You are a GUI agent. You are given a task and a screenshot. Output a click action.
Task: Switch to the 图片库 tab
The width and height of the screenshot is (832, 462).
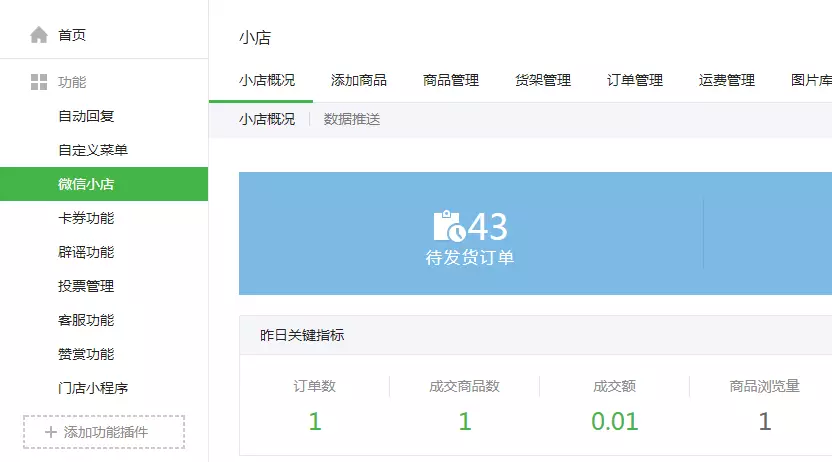(x=811, y=80)
